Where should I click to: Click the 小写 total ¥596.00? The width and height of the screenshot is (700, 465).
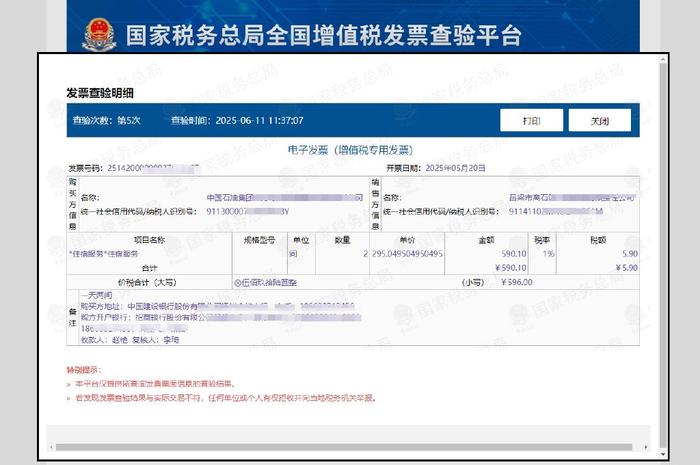[x=517, y=282]
